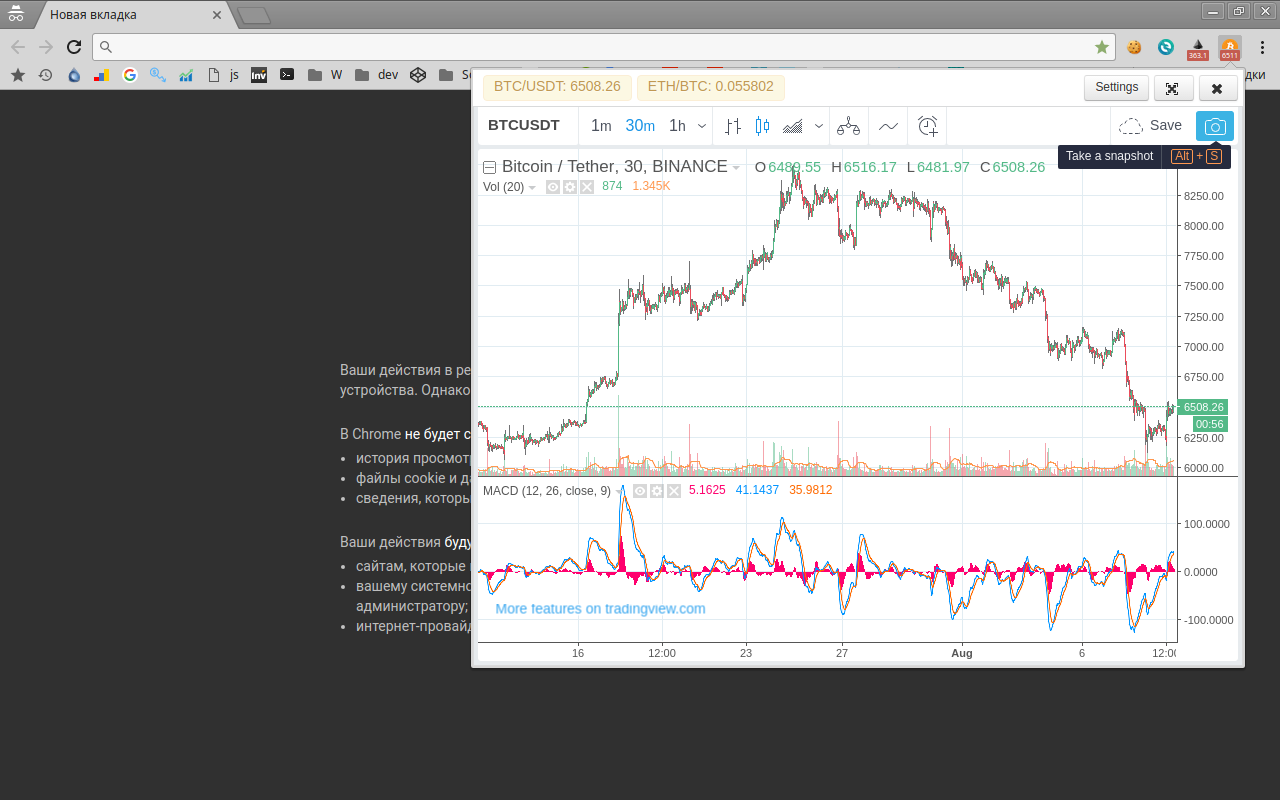Select the 30m timeframe
1280x800 pixels.
point(640,126)
